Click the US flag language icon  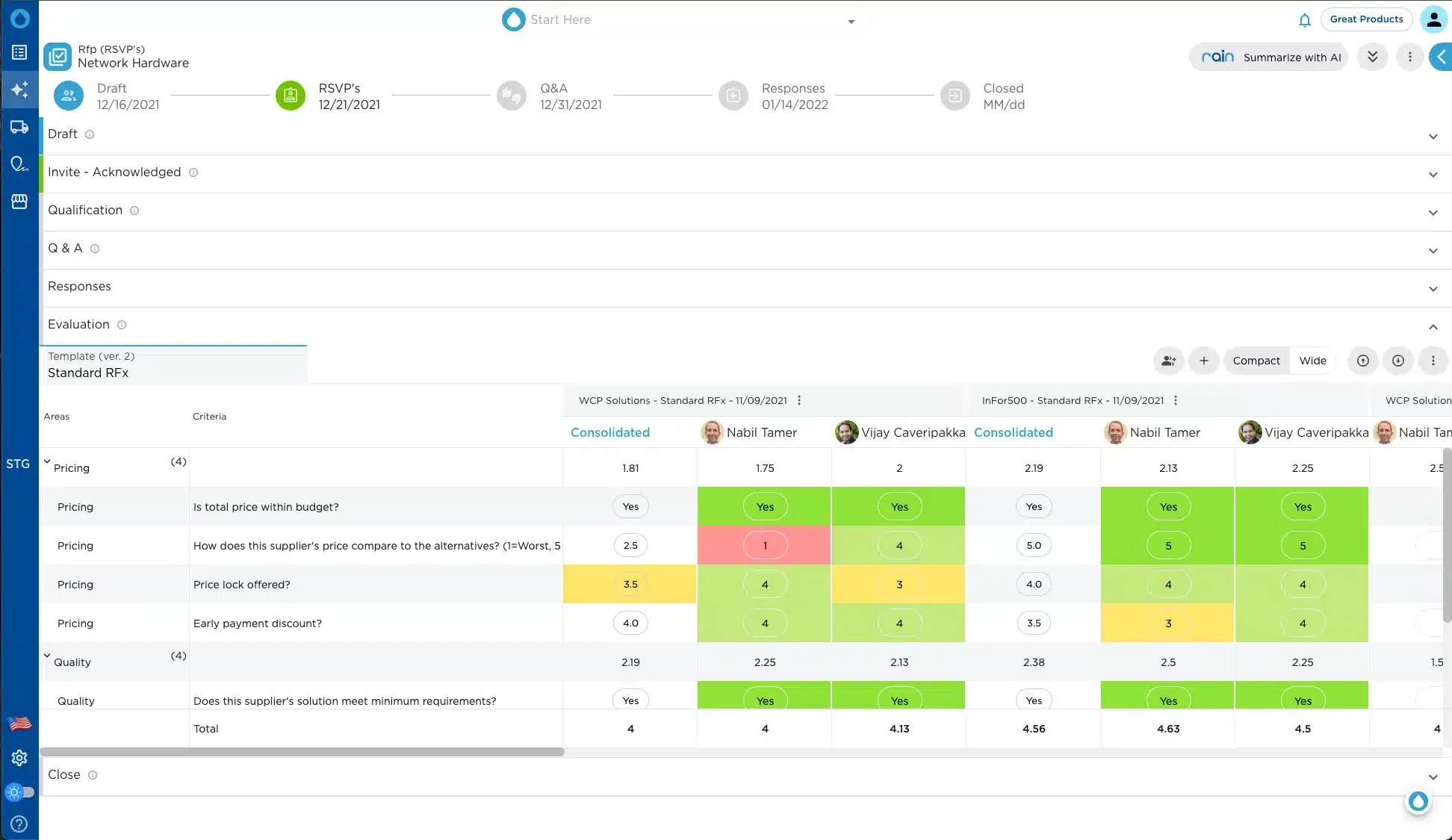pos(19,723)
